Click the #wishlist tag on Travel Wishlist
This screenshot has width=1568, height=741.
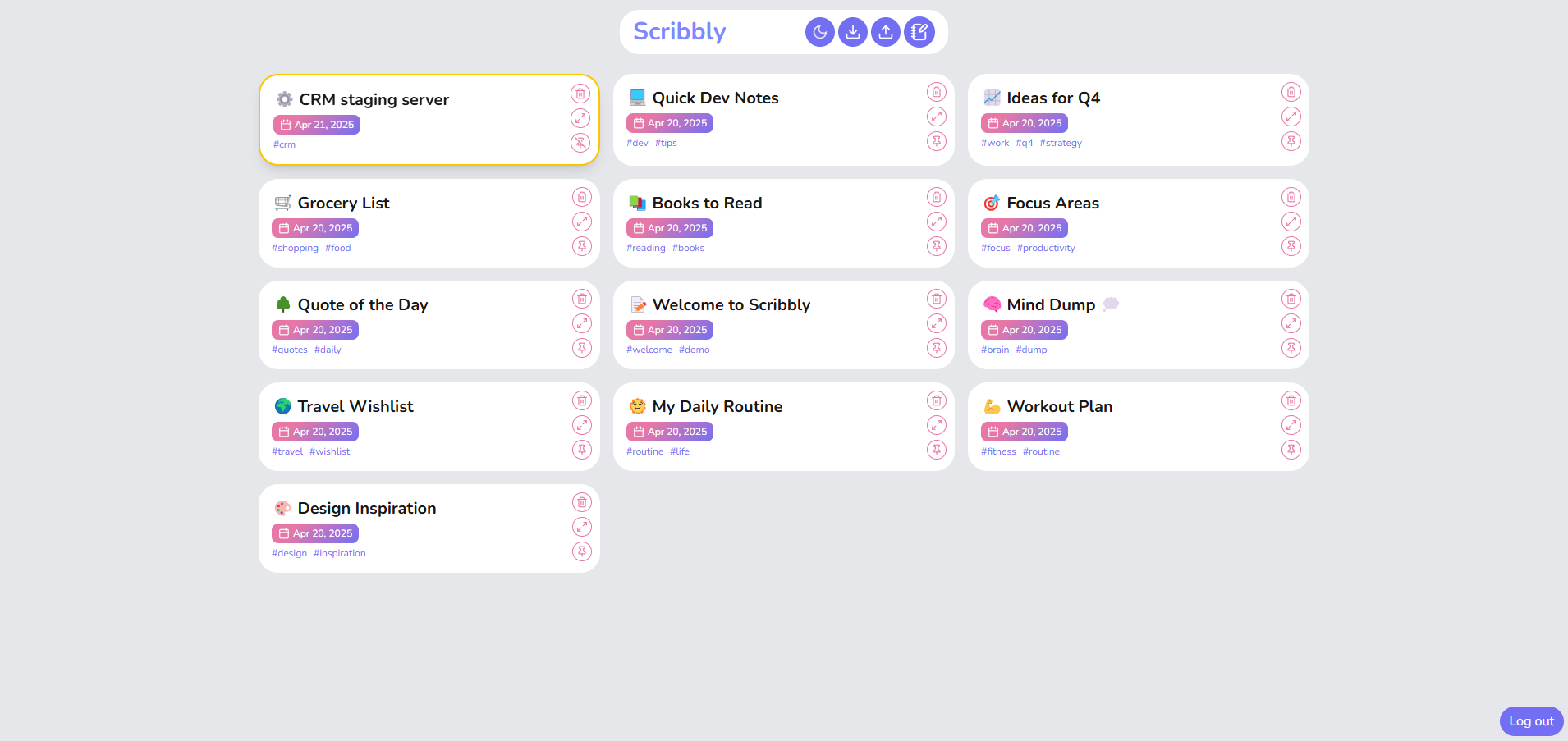click(x=330, y=451)
